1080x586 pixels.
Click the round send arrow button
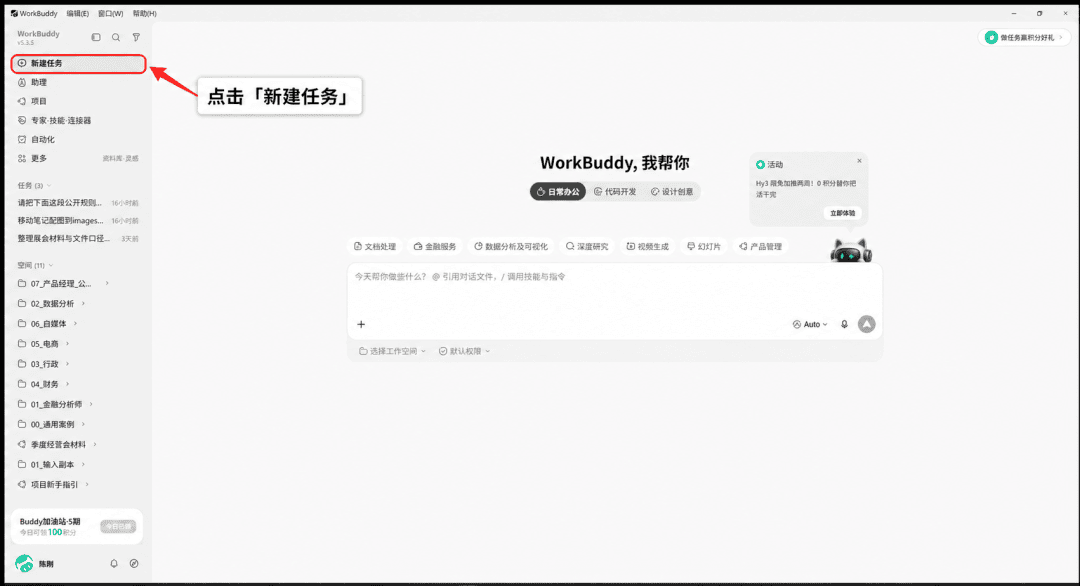(866, 324)
